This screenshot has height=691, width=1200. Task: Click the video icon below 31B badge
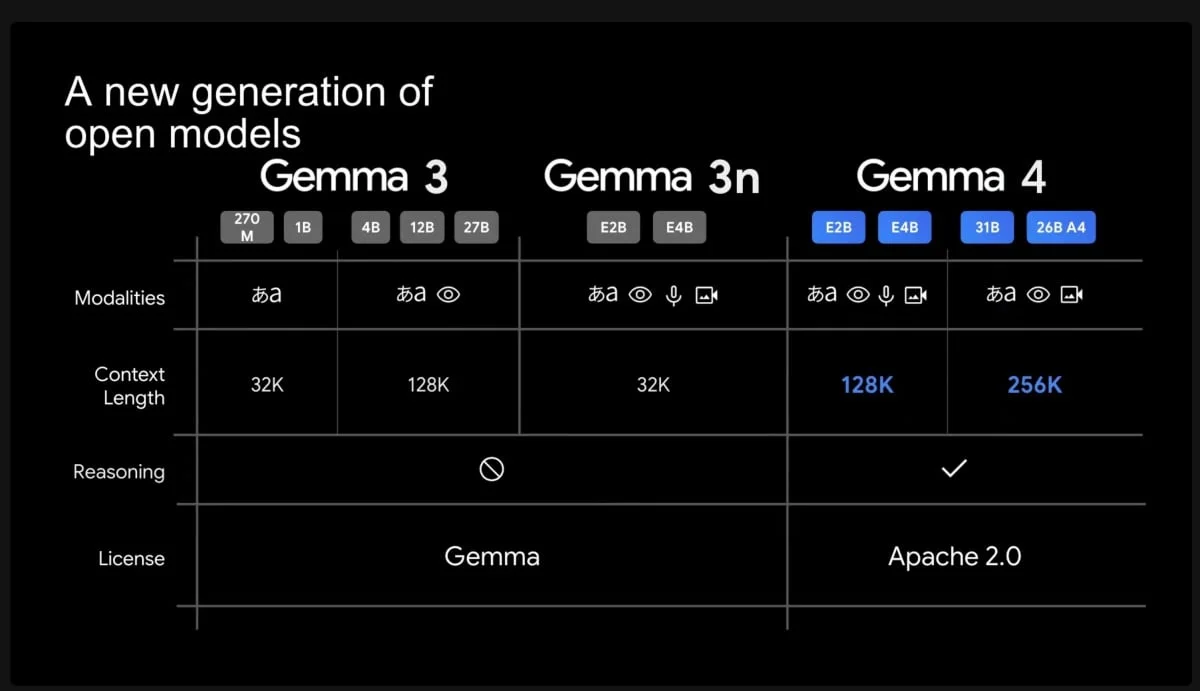[x=1072, y=295]
